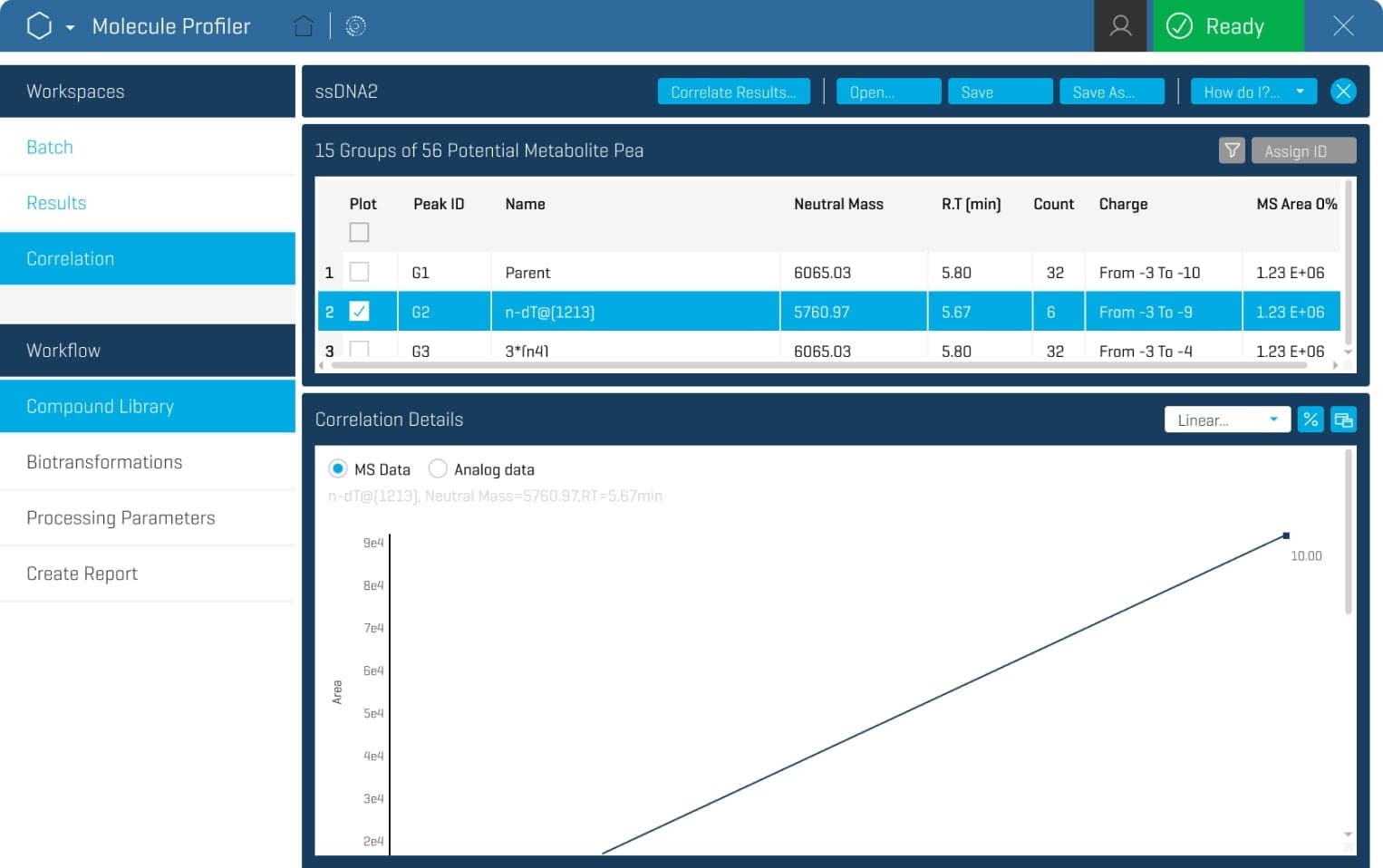Open the user profile icon
This screenshot has height=868, width=1383.
click(1120, 26)
